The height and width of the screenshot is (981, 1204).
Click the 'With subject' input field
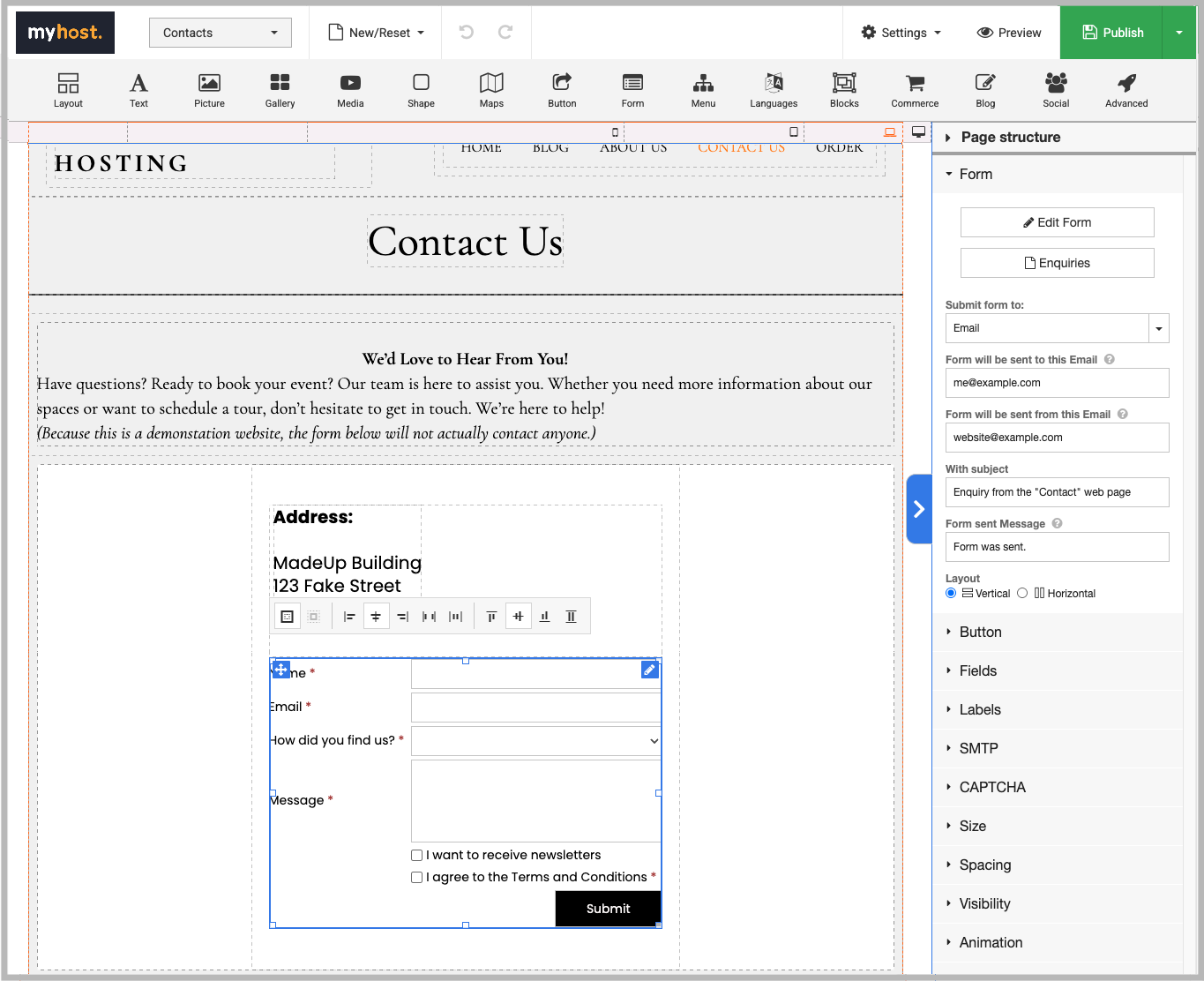[x=1057, y=492]
